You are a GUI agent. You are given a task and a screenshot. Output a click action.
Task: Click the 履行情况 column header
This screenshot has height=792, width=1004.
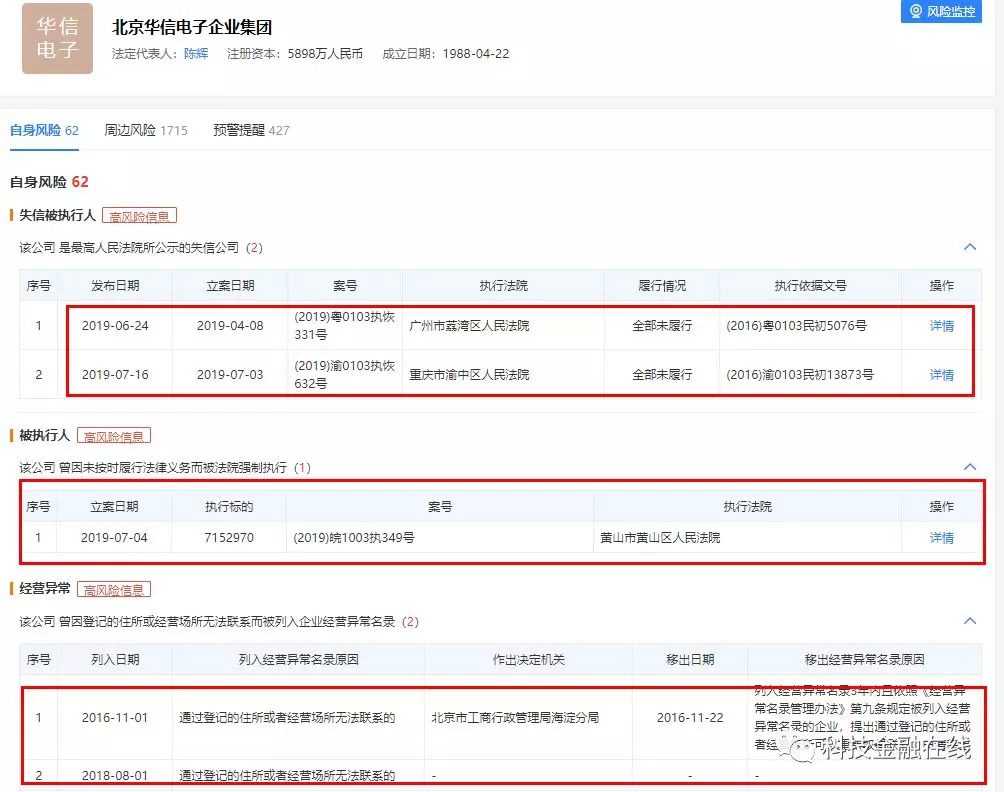pyautogui.click(x=662, y=286)
